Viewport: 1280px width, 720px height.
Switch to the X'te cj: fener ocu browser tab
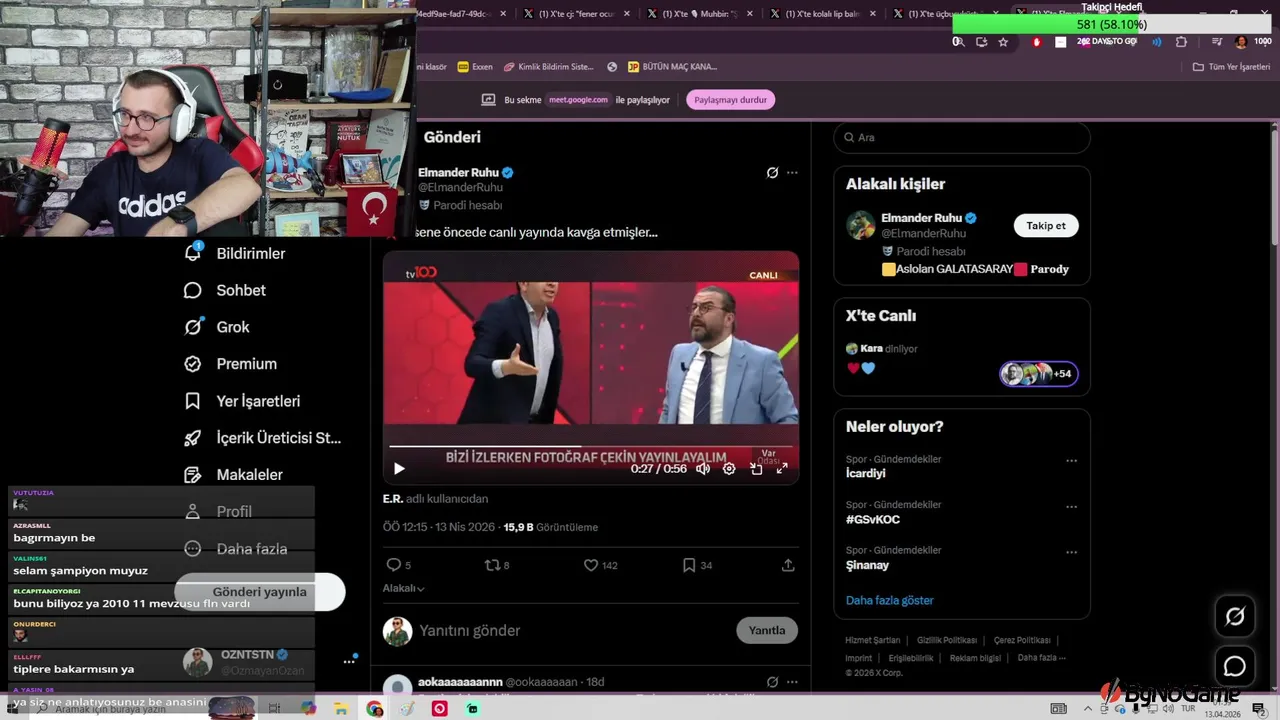(x=578, y=14)
